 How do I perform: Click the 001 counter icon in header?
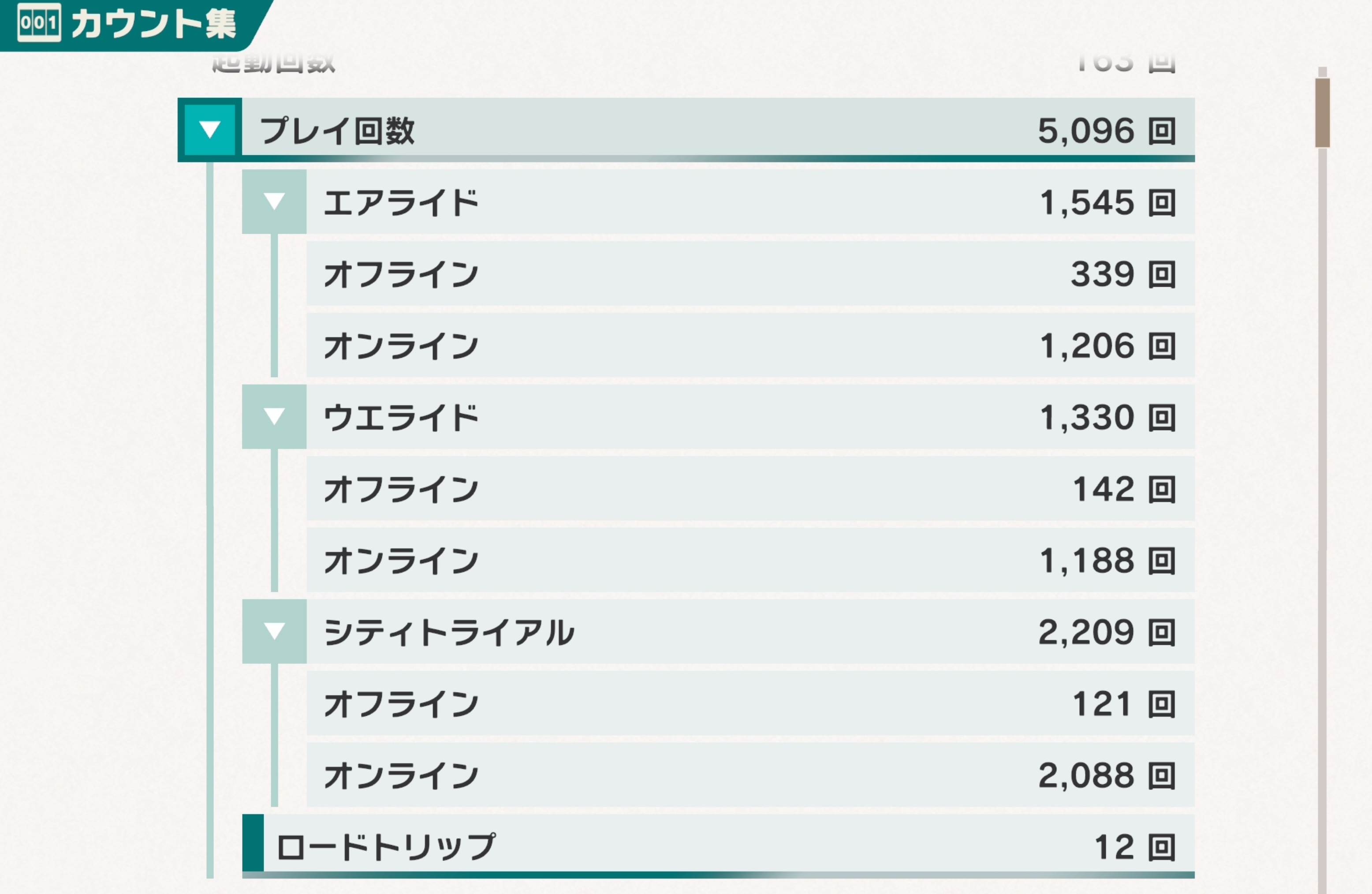click(x=39, y=23)
